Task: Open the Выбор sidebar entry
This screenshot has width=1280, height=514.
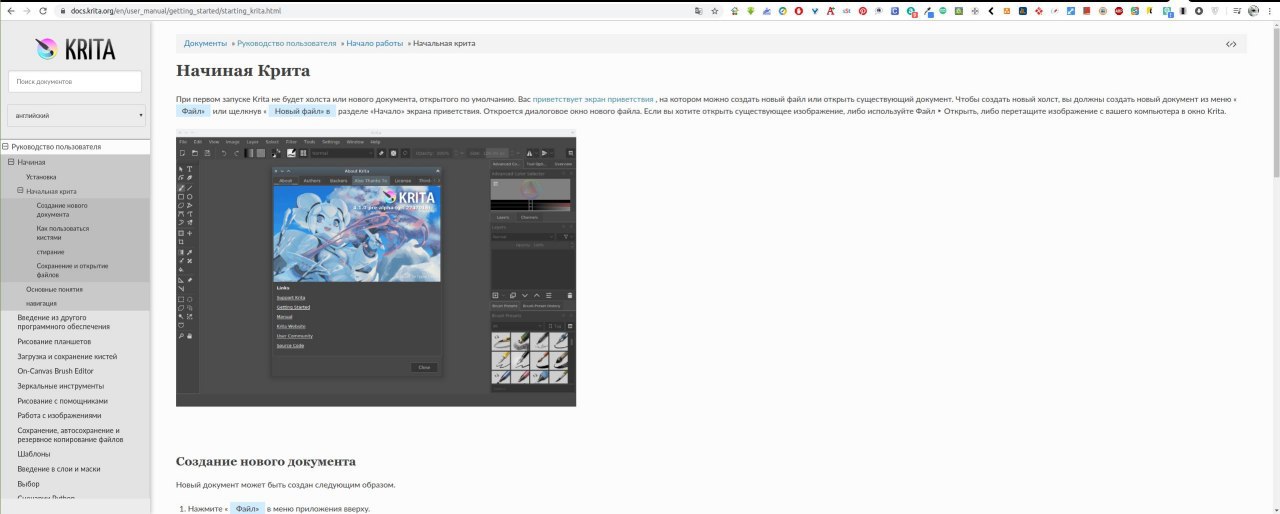Action: (28, 483)
